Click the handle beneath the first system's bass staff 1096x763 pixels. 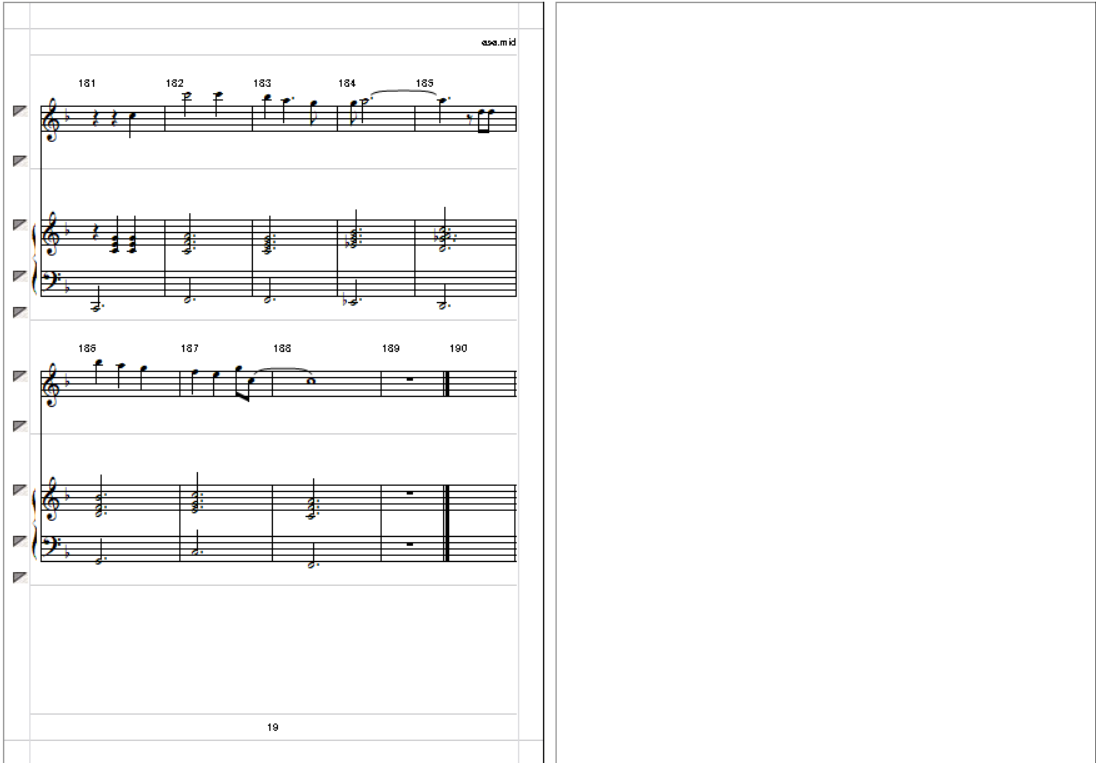[x=20, y=312]
